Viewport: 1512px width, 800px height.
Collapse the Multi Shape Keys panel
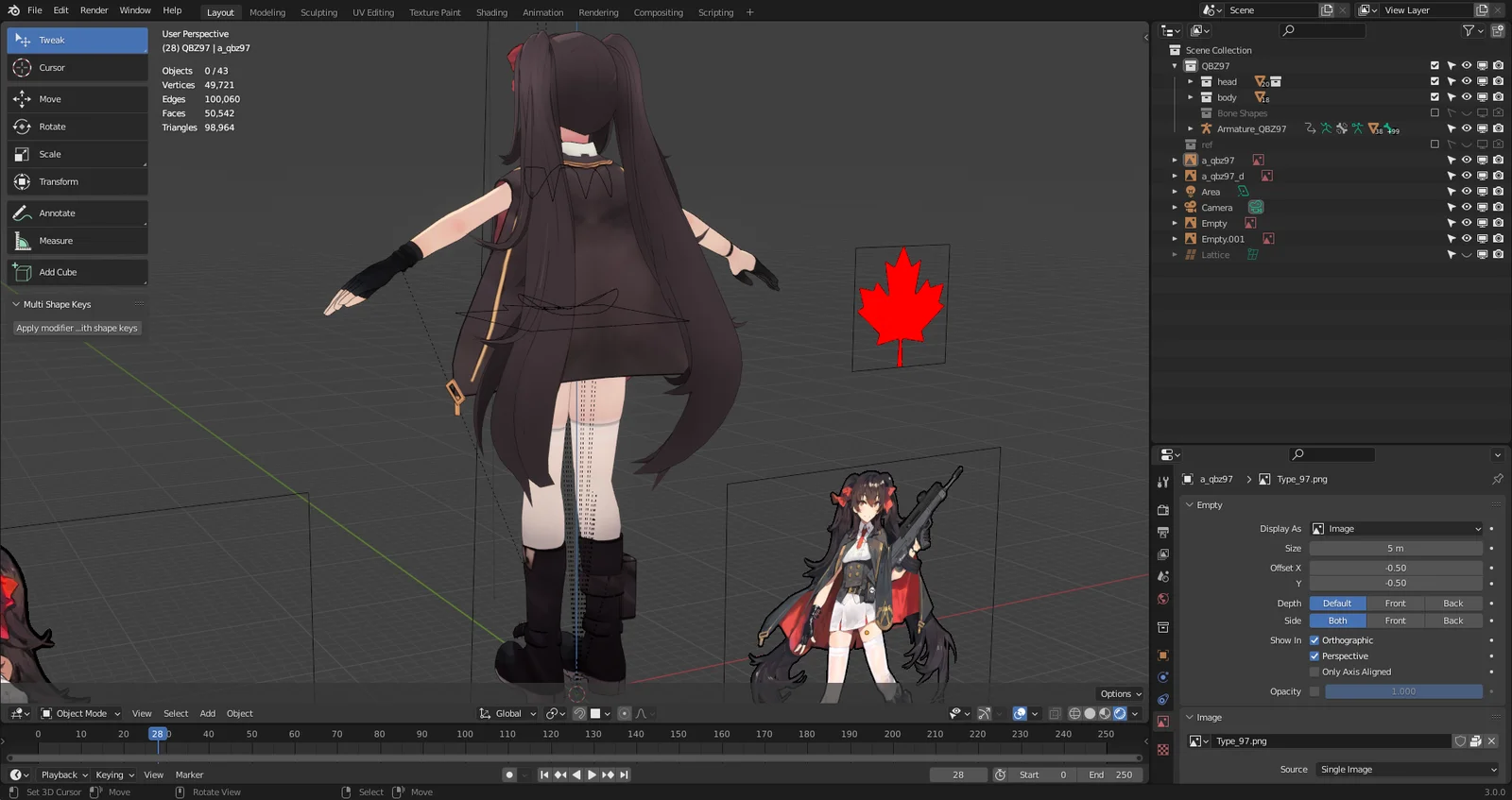pyautogui.click(x=16, y=304)
